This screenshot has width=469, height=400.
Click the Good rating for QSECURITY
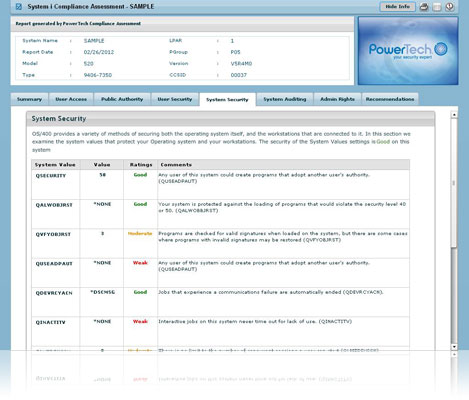140,175
